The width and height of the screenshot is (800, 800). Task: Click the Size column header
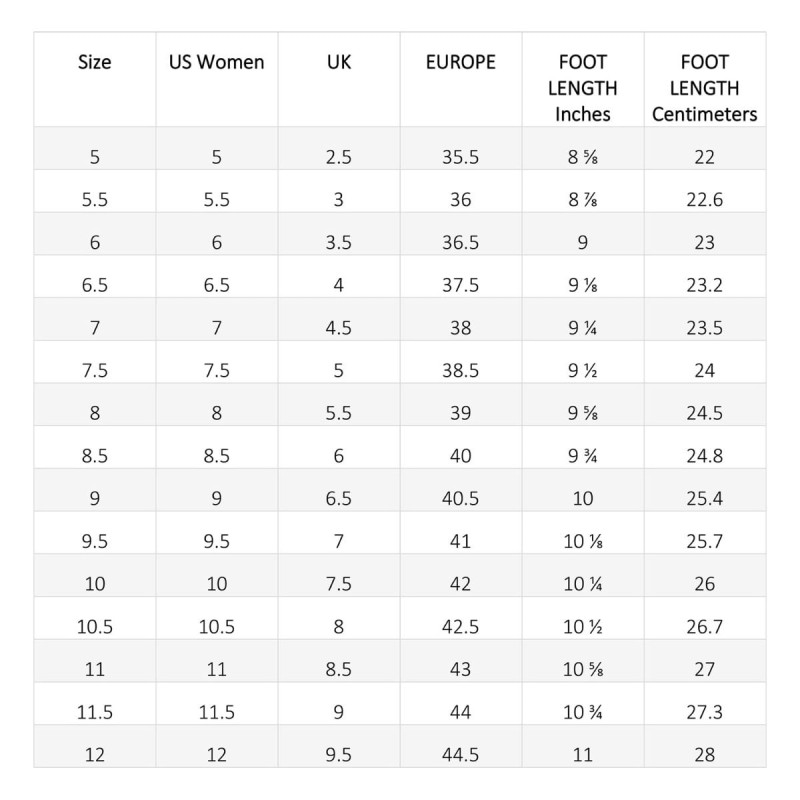[x=95, y=62]
